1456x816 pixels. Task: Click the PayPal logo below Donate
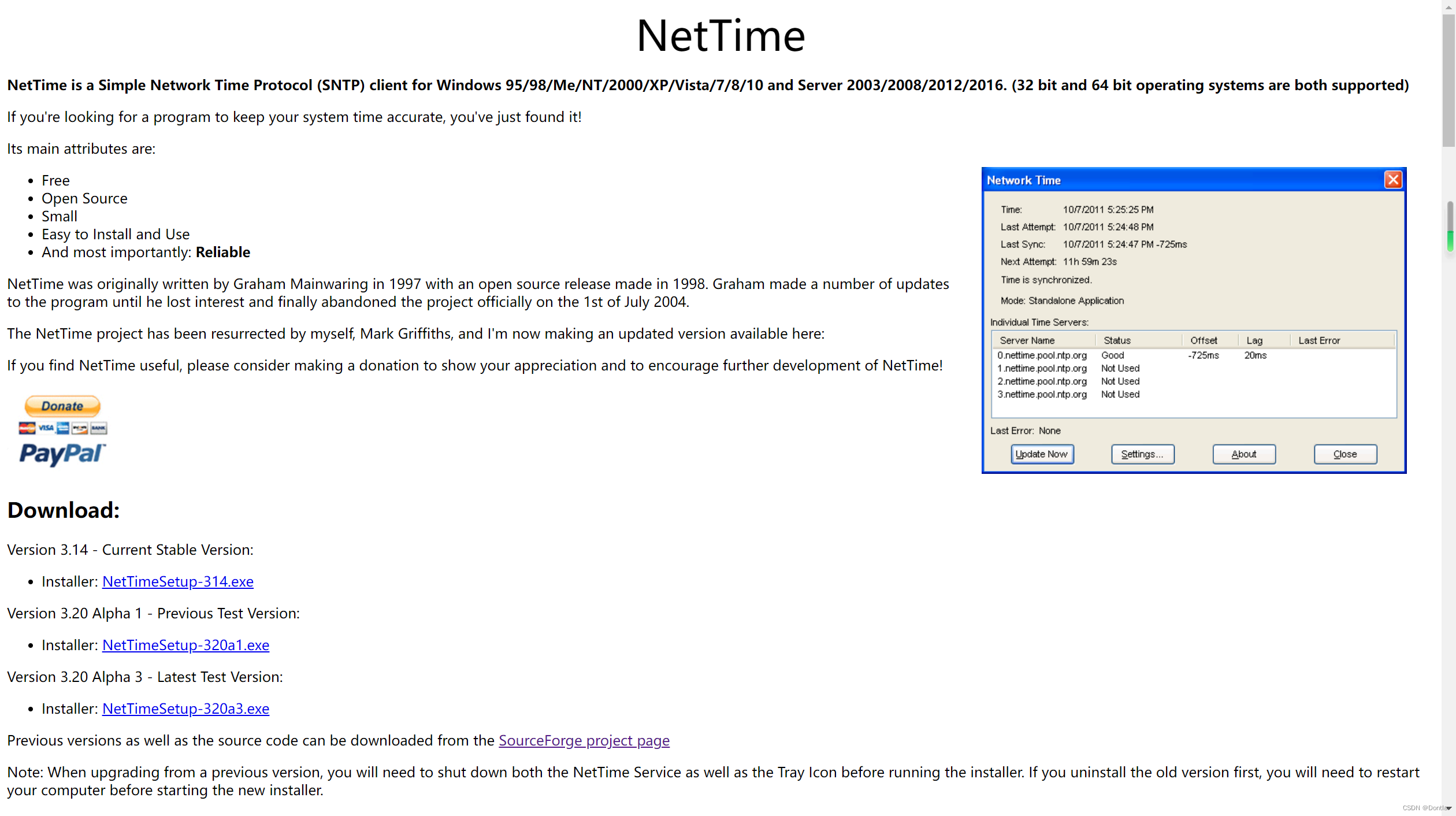click(62, 454)
